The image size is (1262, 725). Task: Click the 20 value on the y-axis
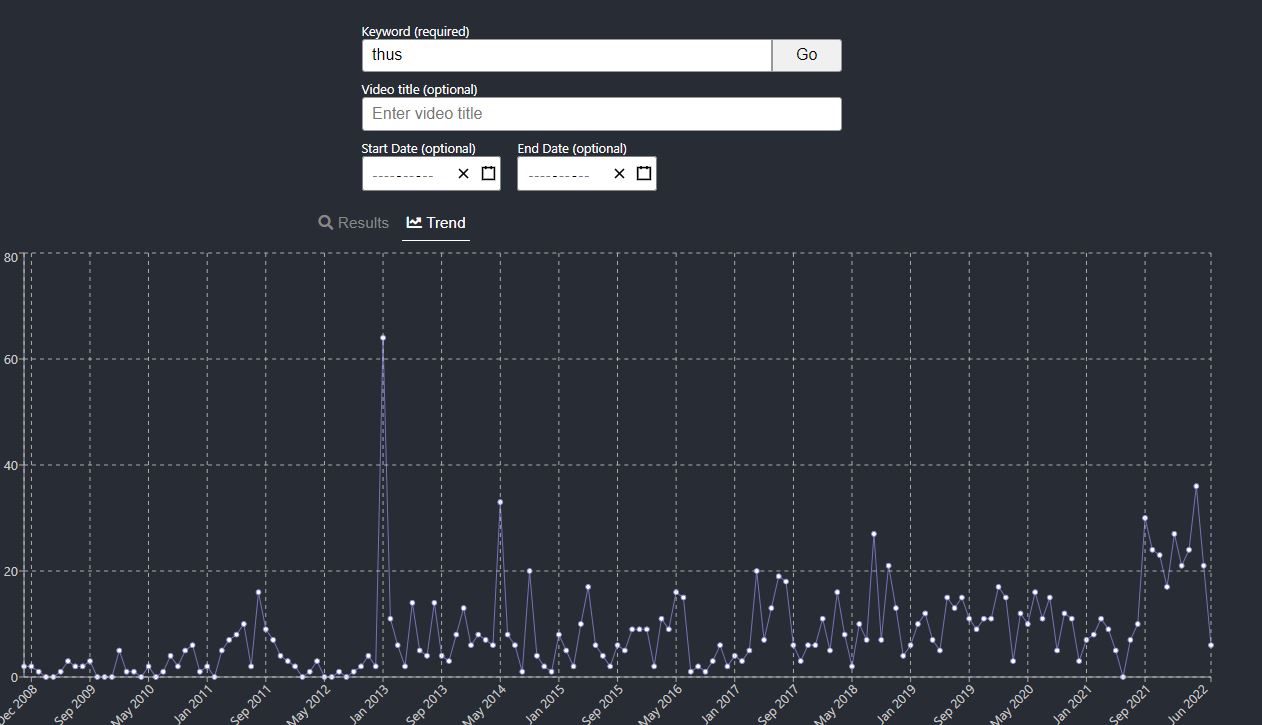pyautogui.click(x=11, y=571)
